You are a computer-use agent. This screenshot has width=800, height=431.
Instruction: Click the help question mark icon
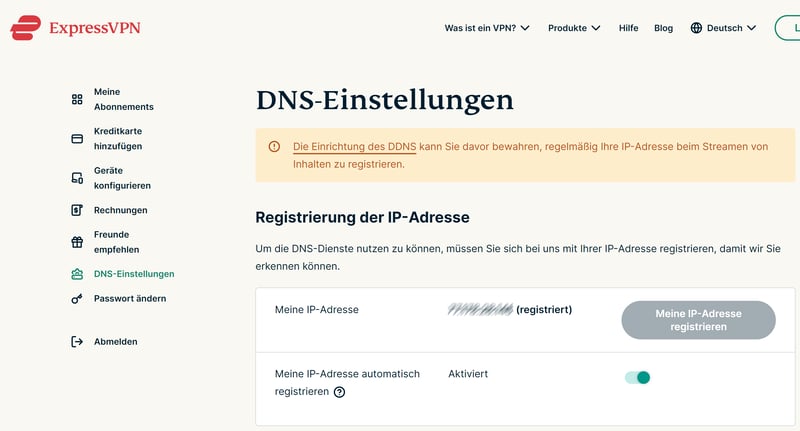coord(339,392)
